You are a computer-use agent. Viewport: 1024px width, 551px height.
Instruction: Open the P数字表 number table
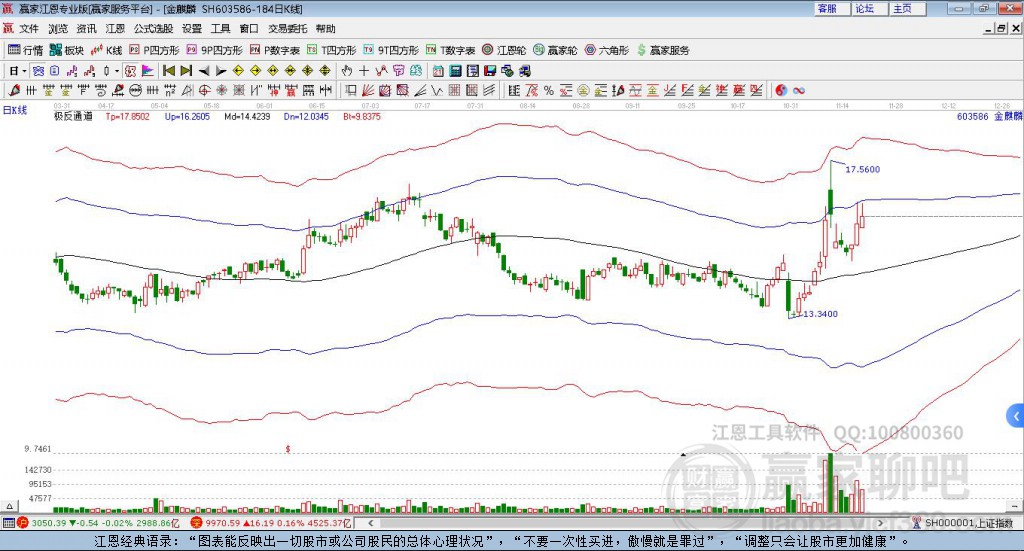pos(275,50)
